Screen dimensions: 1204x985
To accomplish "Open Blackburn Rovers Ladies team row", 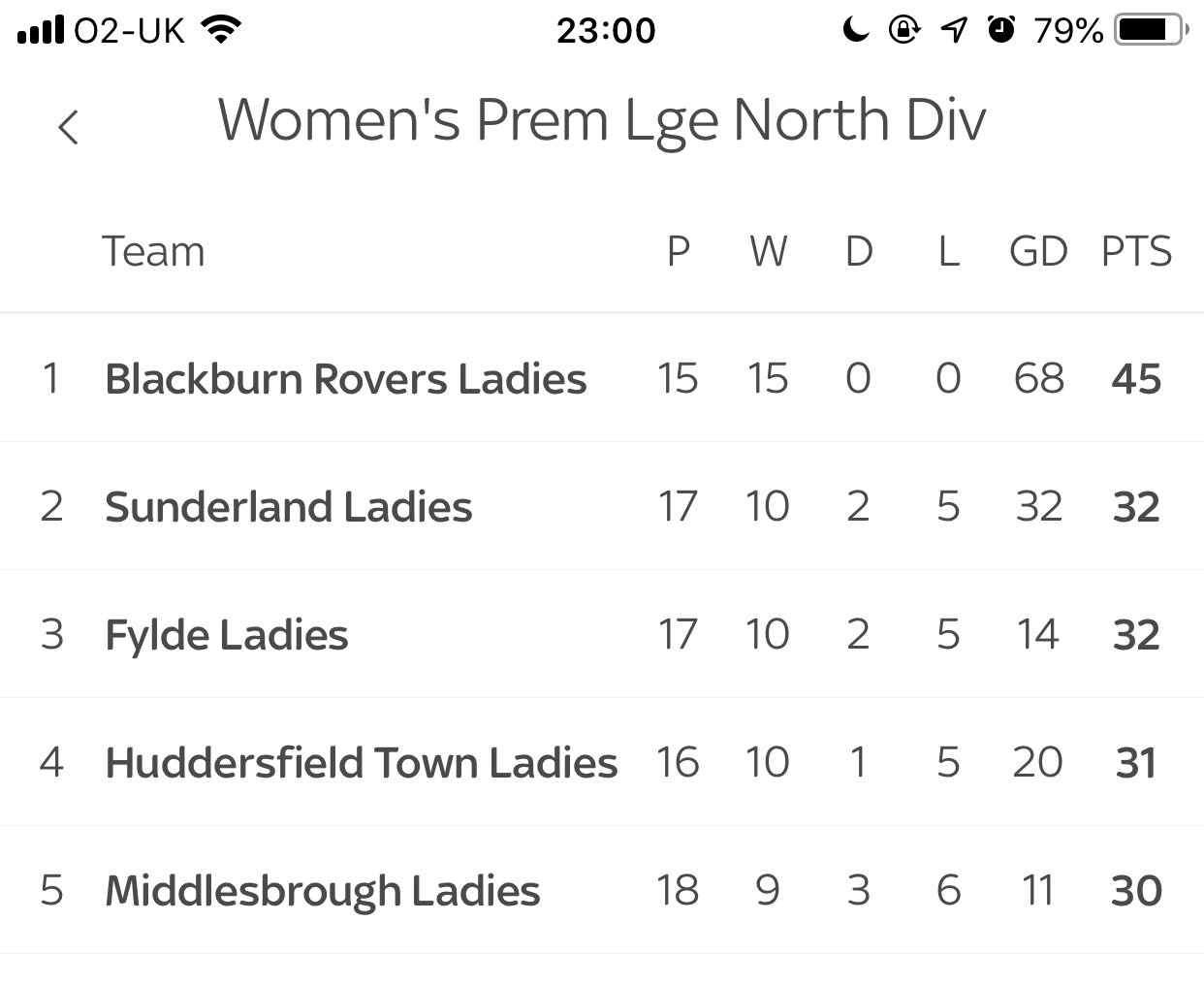I will [x=345, y=378].
